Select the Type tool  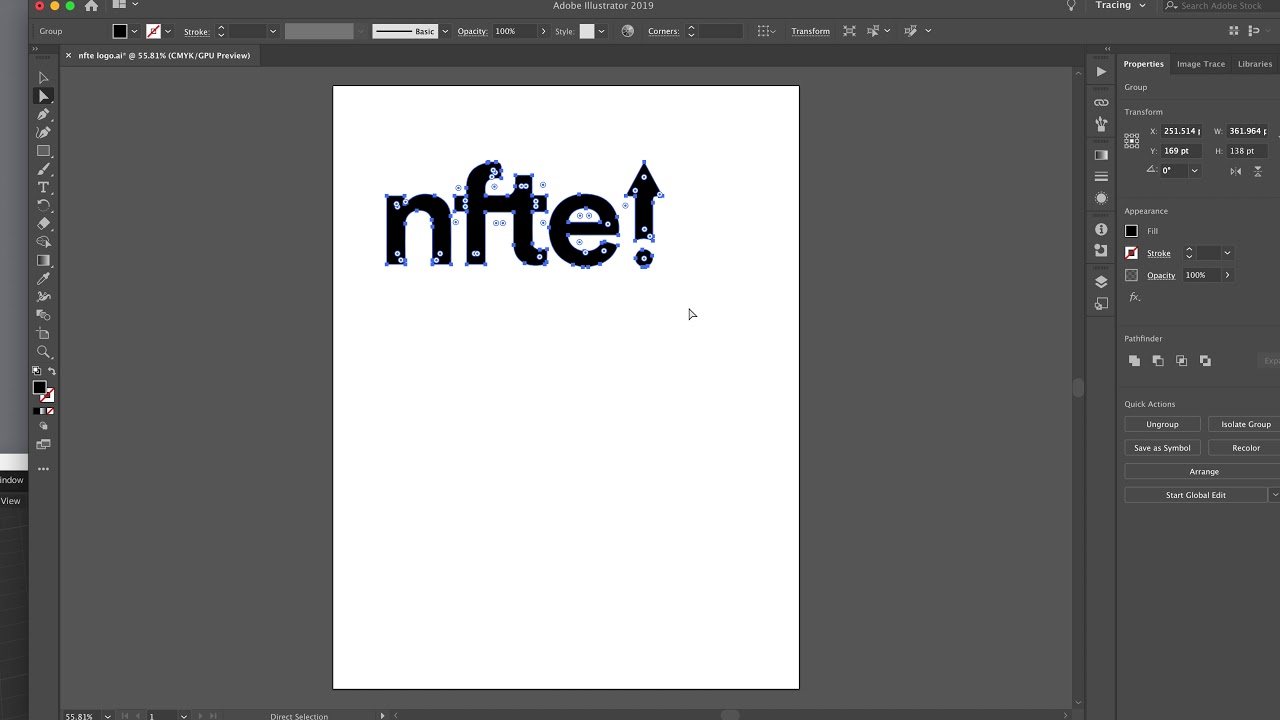pos(43,187)
